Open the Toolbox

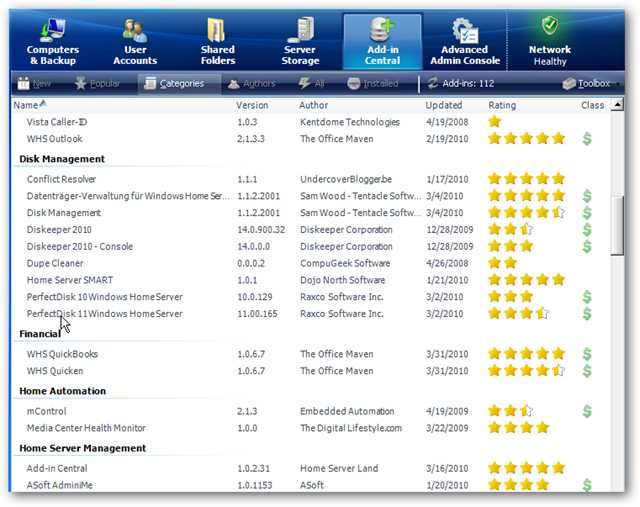click(x=586, y=84)
